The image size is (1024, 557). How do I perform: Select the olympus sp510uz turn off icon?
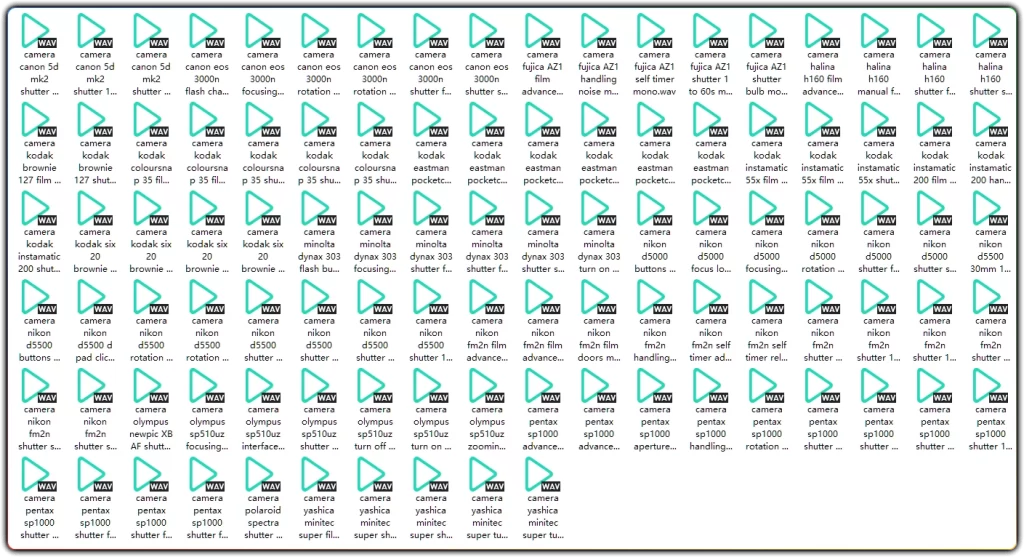point(375,386)
